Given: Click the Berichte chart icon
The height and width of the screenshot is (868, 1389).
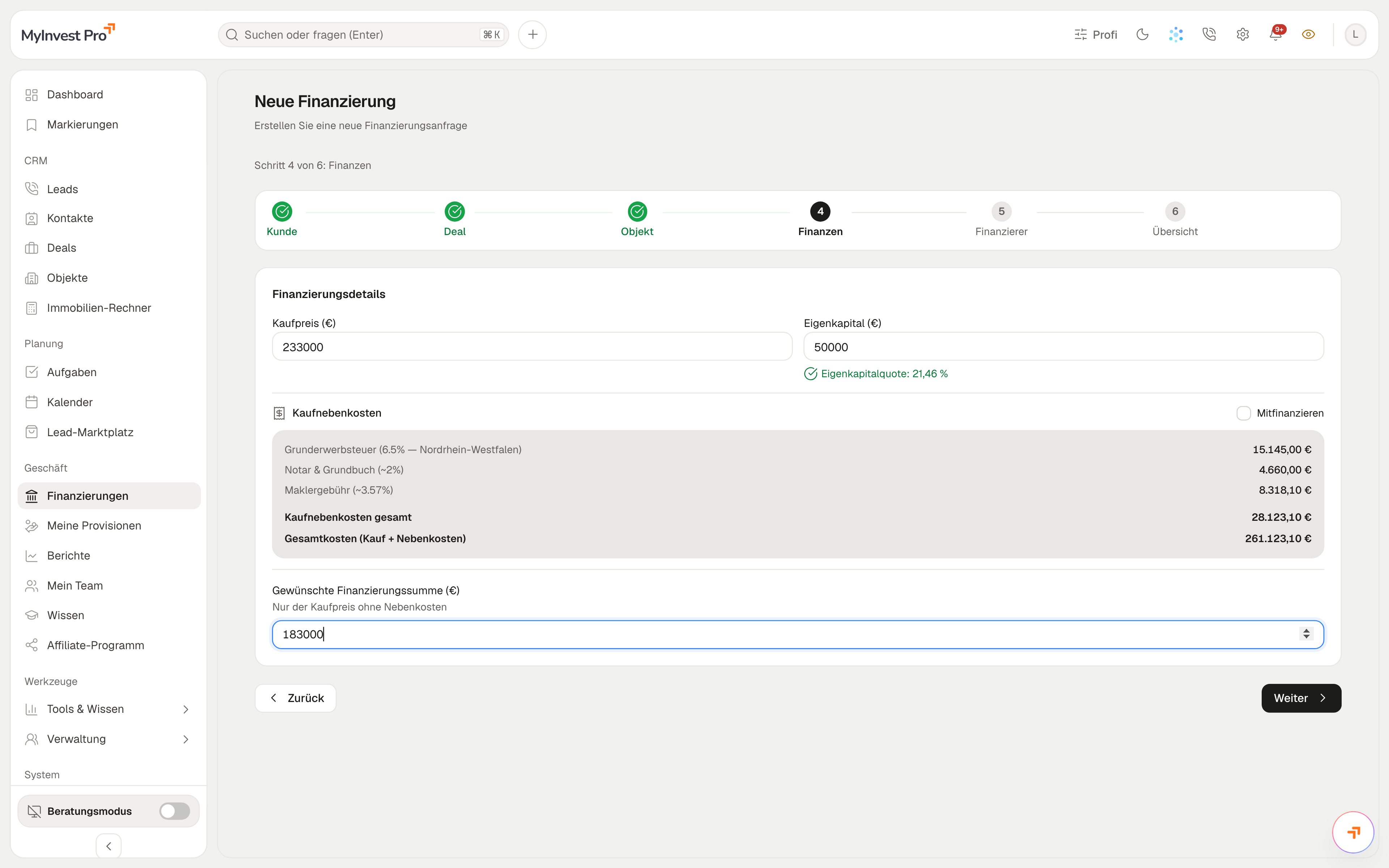Looking at the screenshot, I should [x=31, y=556].
